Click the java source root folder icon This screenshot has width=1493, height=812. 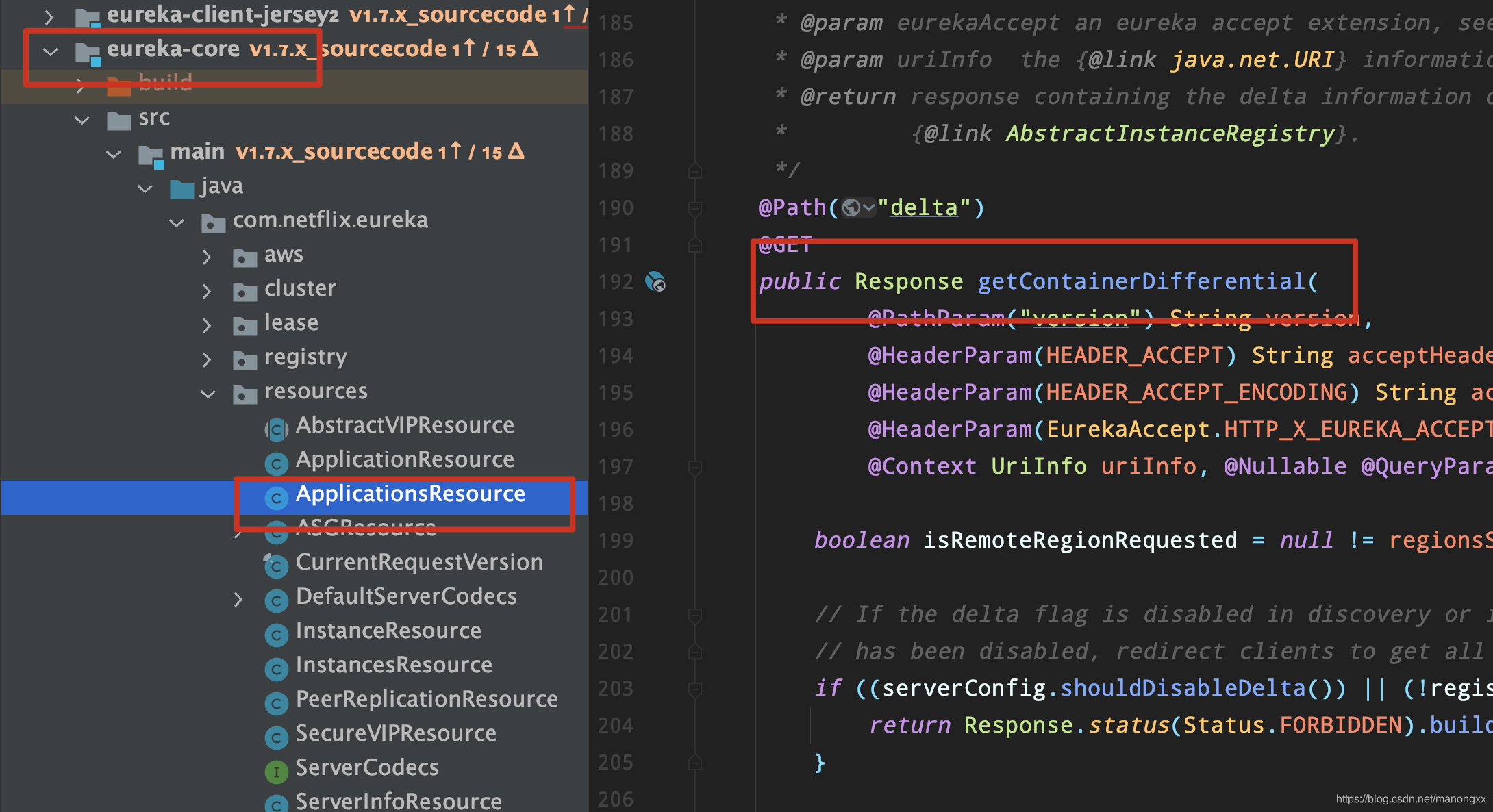(182, 189)
